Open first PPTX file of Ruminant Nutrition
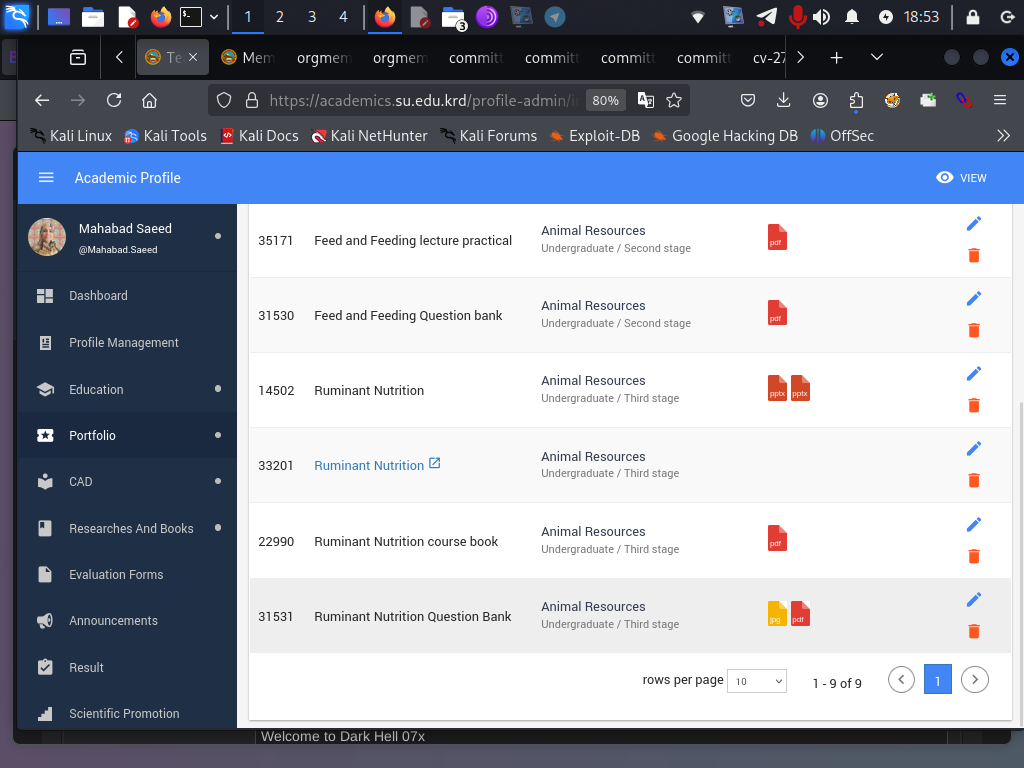This screenshot has width=1024, height=768. (777, 388)
